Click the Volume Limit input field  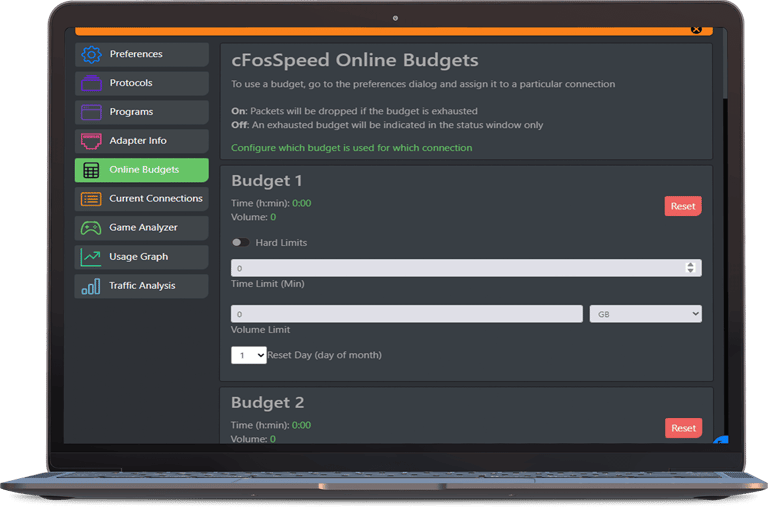click(407, 314)
